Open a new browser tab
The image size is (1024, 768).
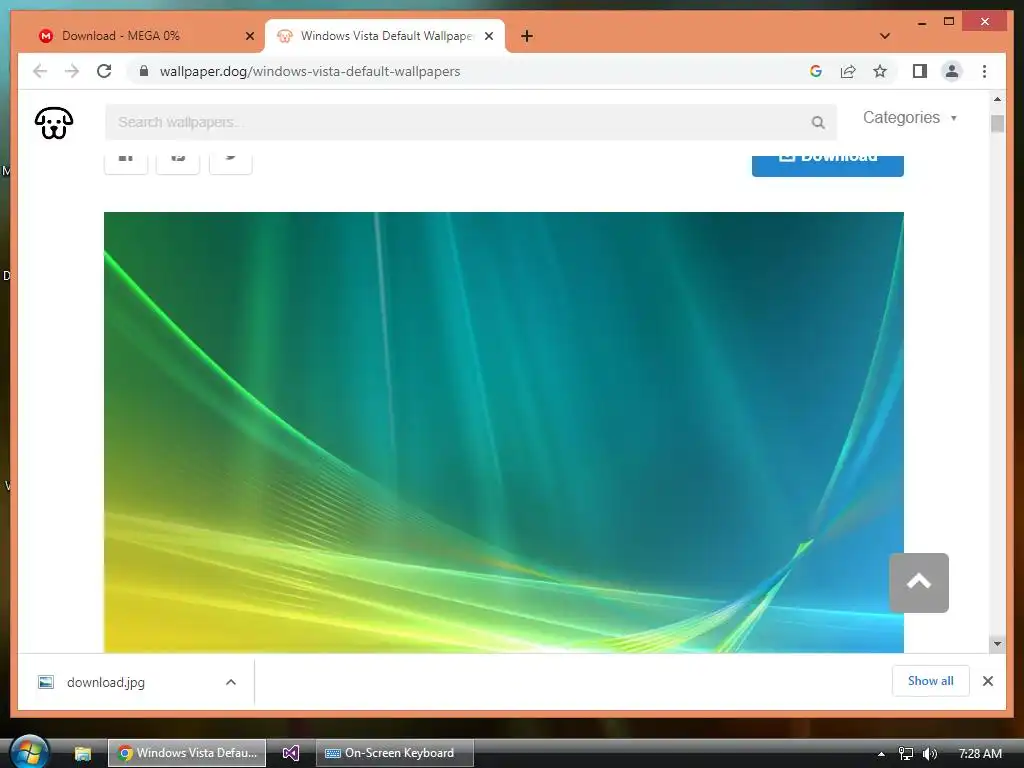coord(527,37)
